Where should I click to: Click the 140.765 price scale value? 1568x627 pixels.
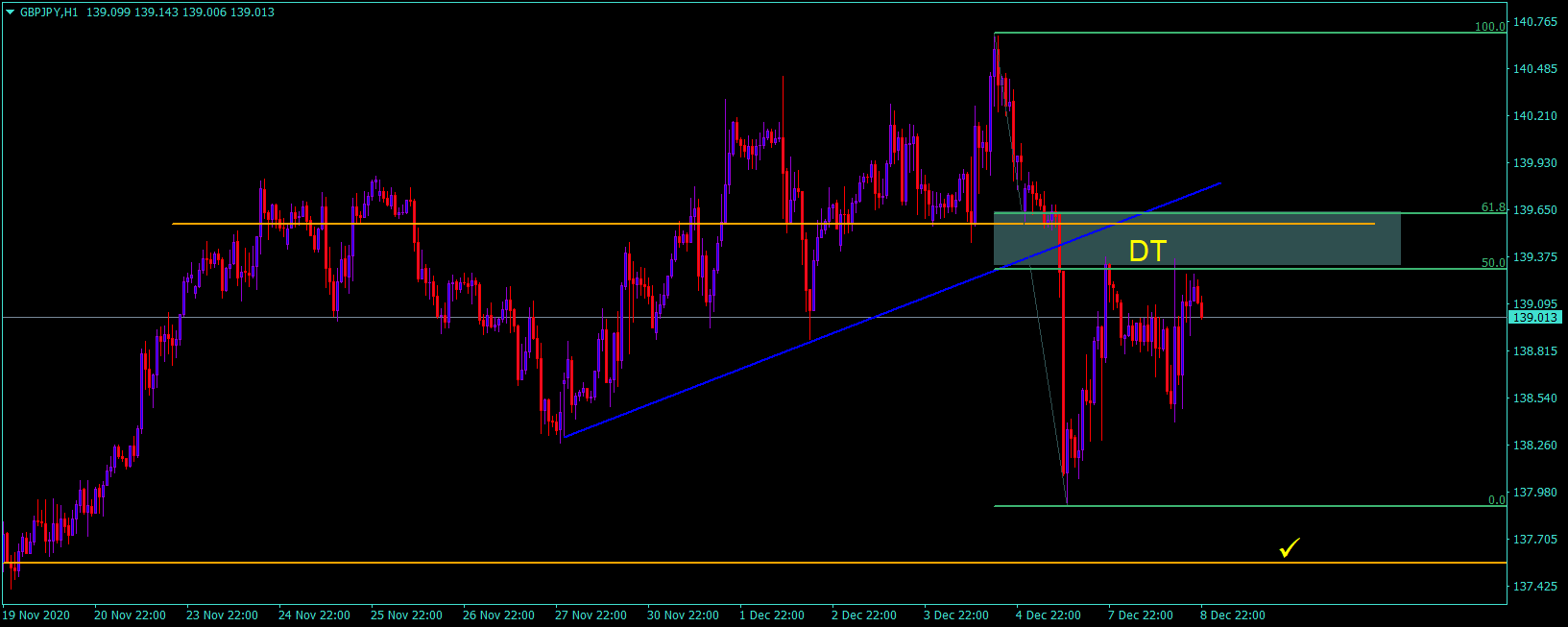1535,22
